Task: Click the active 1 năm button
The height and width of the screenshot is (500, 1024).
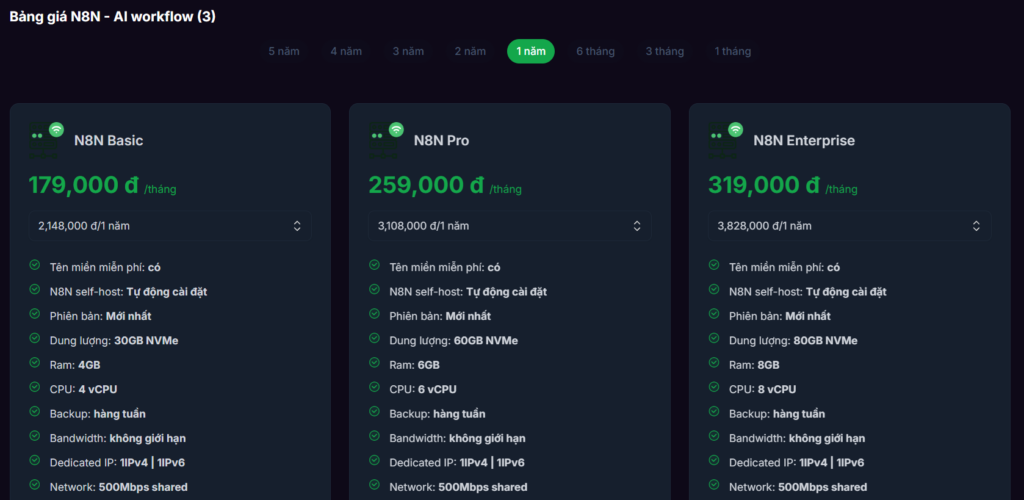Action: click(531, 51)
